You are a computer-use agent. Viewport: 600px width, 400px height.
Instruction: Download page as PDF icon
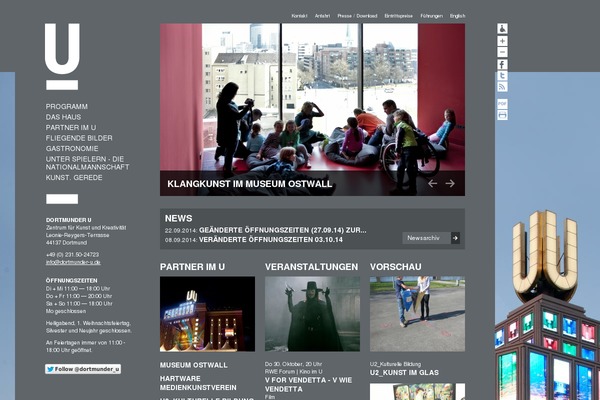pos(502,104)
